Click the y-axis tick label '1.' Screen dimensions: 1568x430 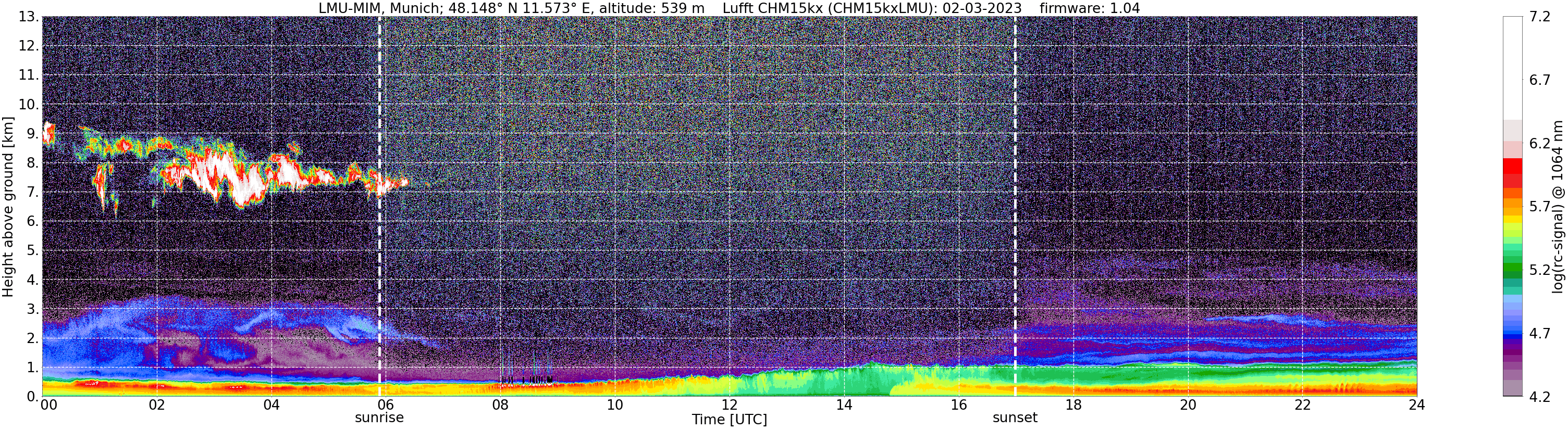33,368
